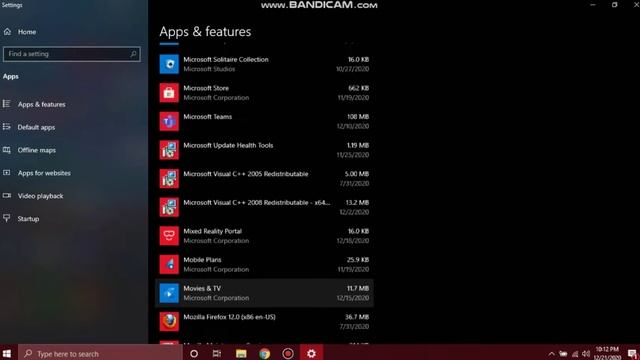Open the Windows Start menu
Screen dimensions: 640x360
[x=7, y=353]
